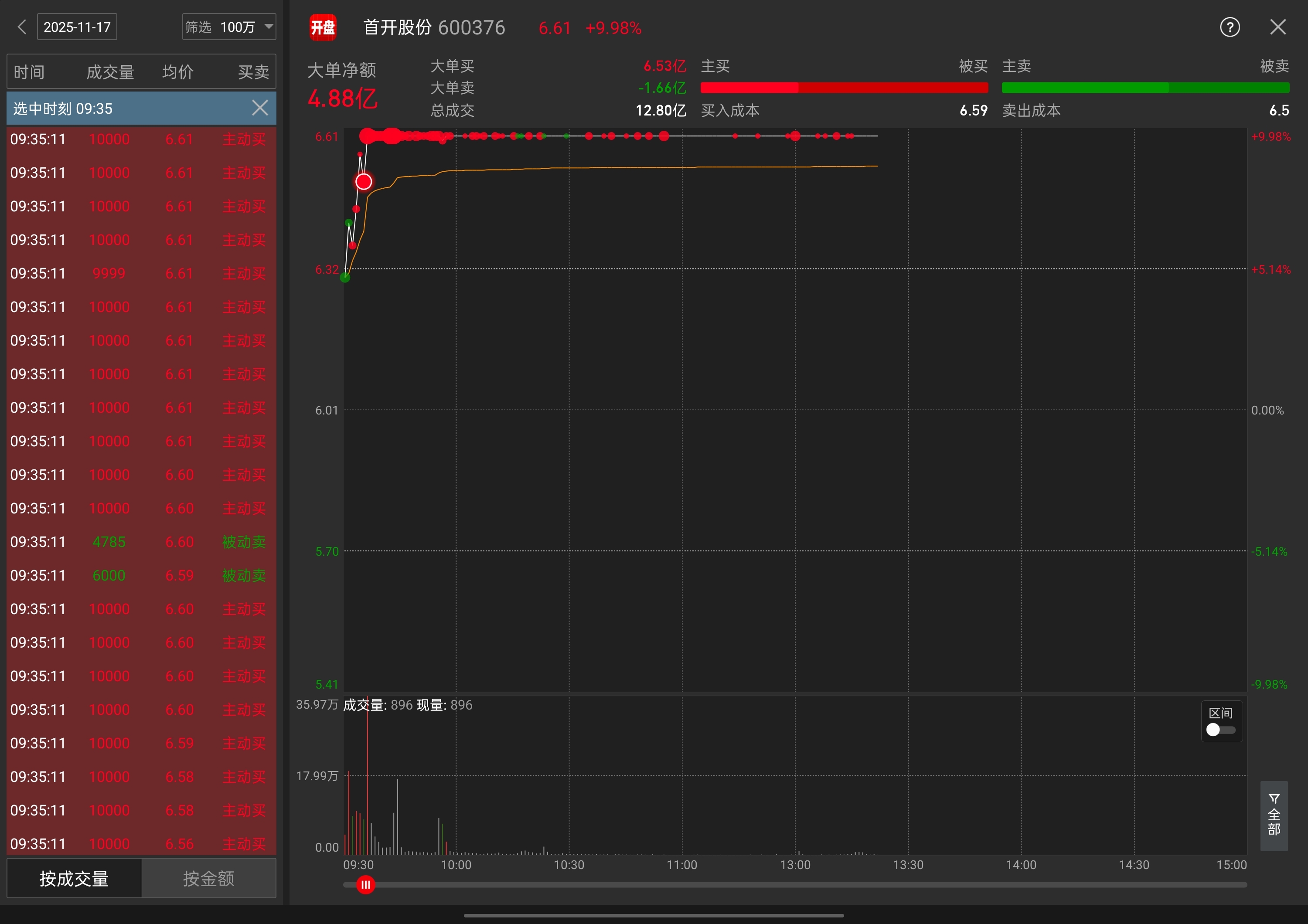Image resolution: width=1308 pixels, height=924 pixels.
Task: Open the help question mark icon
Action: [1230, 27]
